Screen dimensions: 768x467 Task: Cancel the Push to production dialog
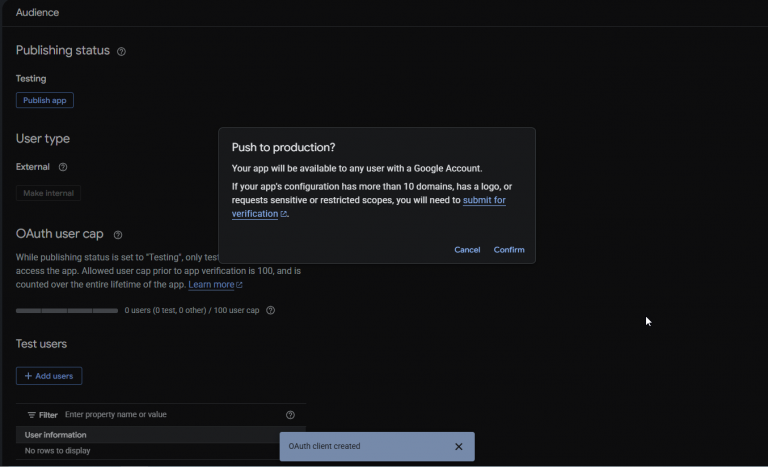click(x=467, y=249)
